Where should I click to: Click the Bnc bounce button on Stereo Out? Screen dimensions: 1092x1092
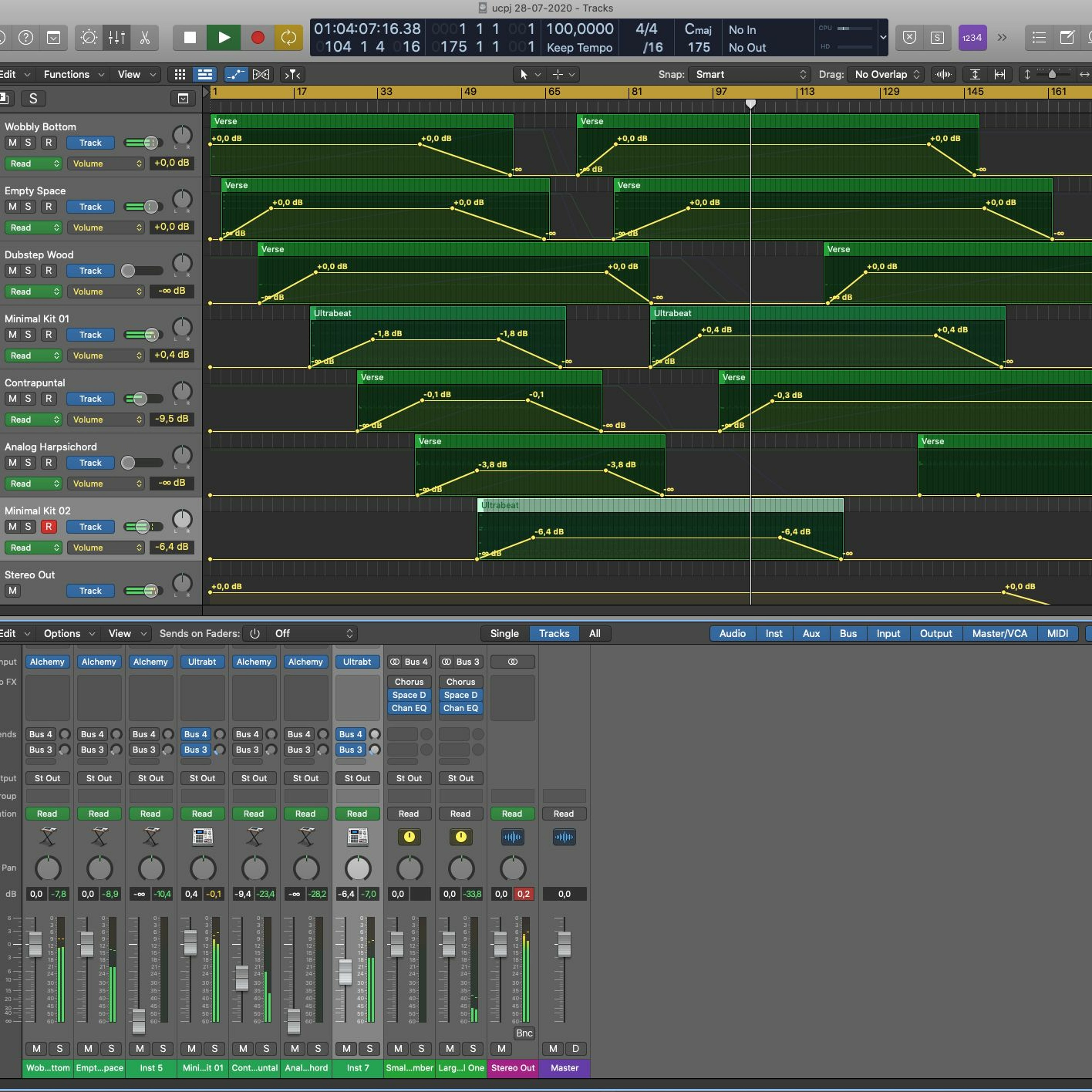click(524, 1033)
